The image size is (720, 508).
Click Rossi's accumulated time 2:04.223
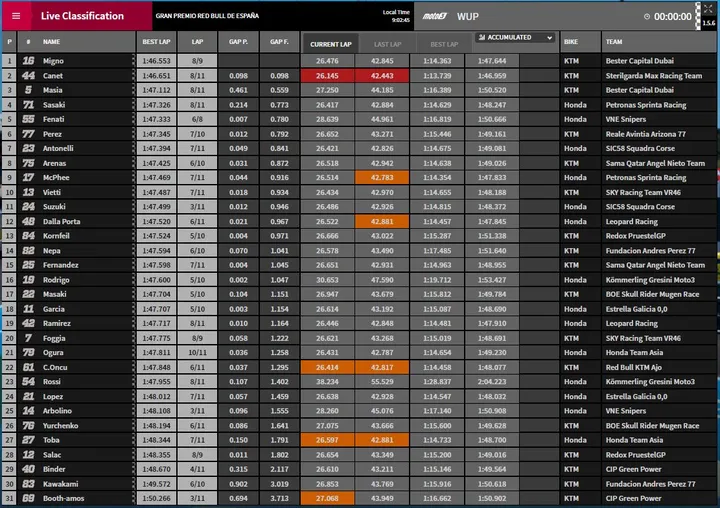pos(492,382)
